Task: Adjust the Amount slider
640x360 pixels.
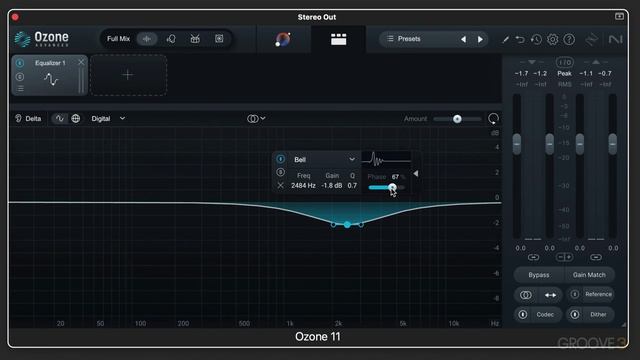Action: pyautogui.click(x=457, y=119)
